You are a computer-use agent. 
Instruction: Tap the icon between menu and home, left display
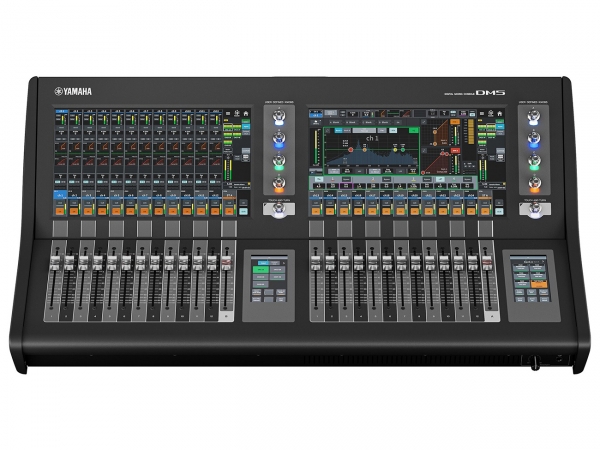237,113
